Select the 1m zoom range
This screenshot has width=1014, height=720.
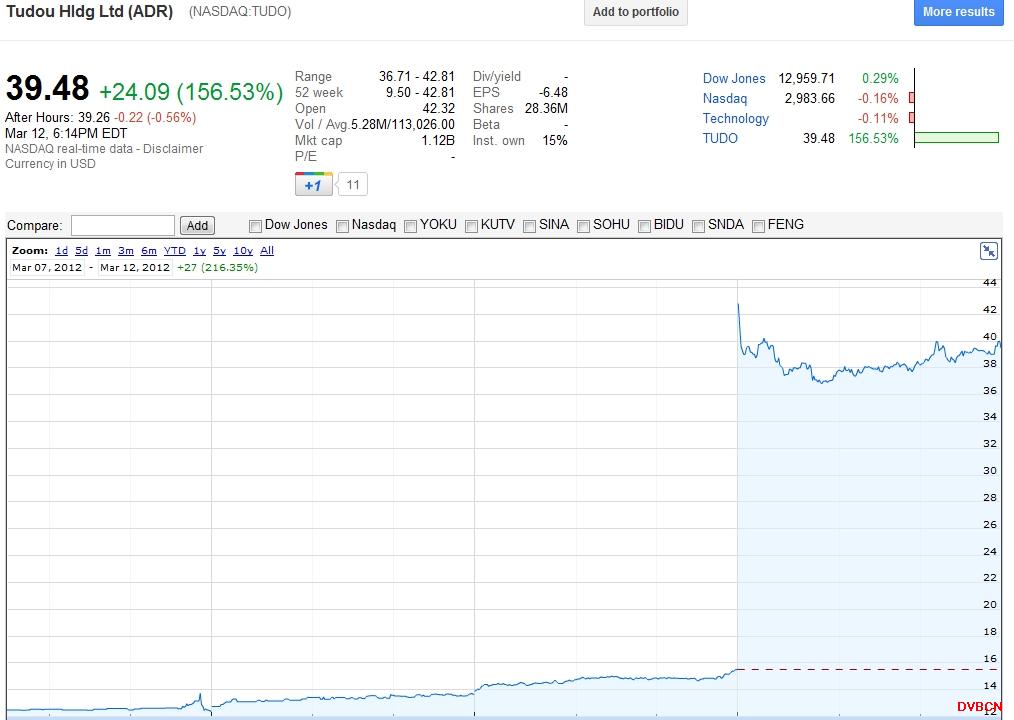click(103, 251)
